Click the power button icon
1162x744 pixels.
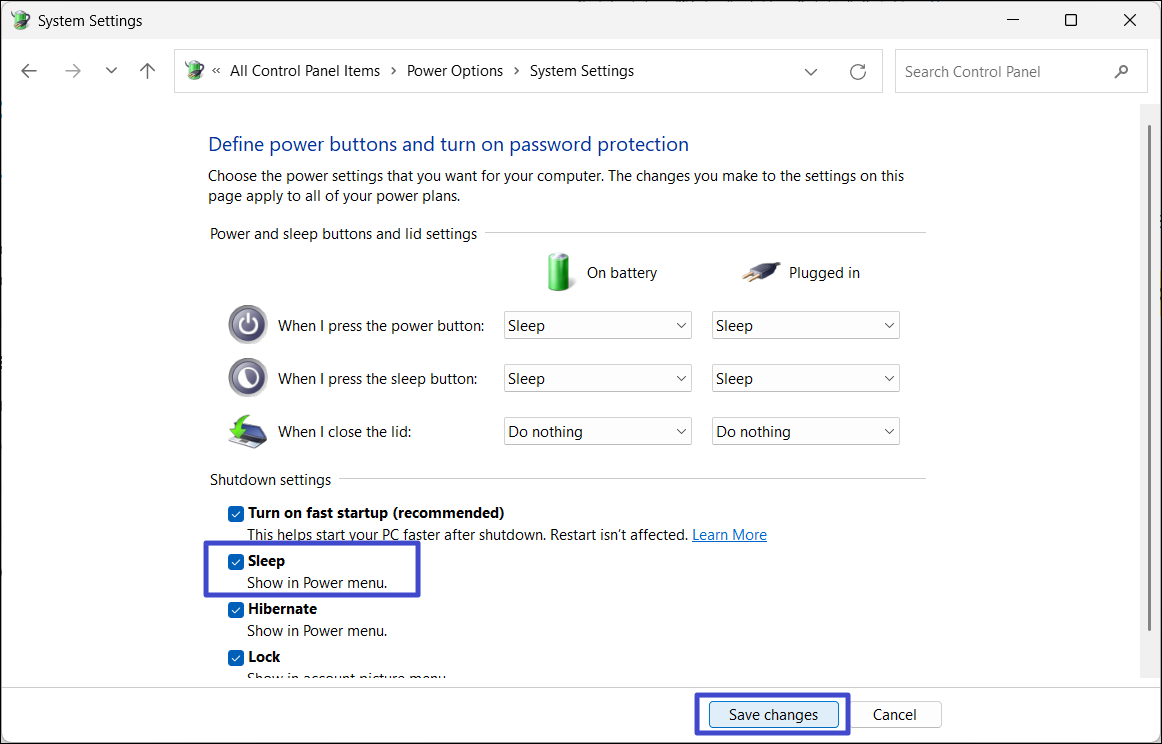[x=247, y=325]
